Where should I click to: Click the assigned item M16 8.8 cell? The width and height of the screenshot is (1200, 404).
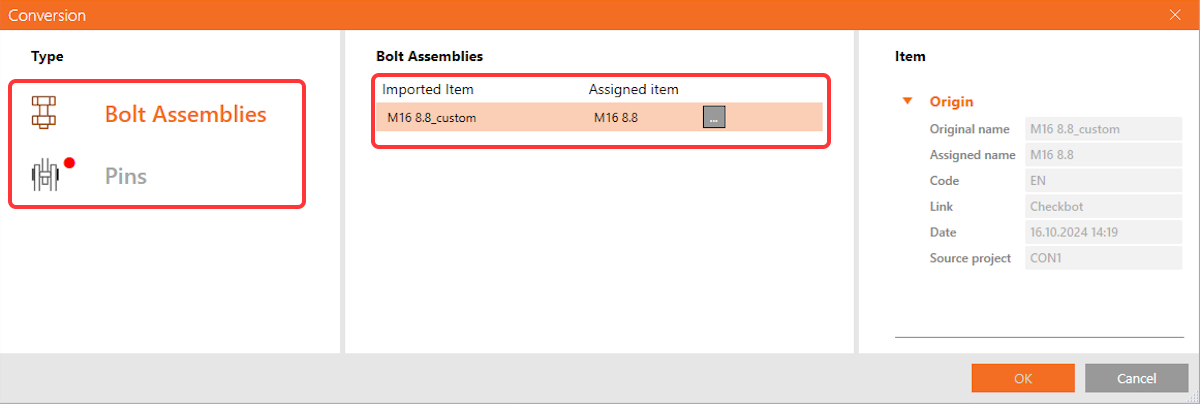(x=616, y=118)
